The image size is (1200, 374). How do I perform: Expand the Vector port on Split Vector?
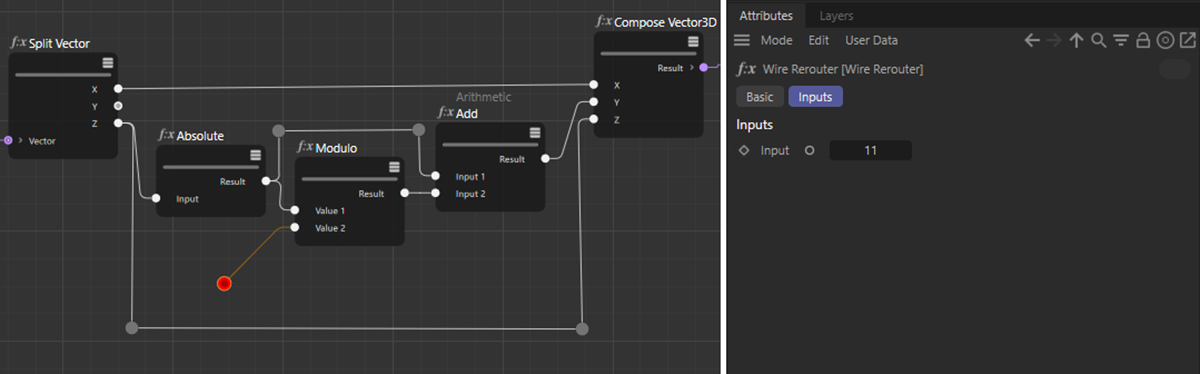coord(20,140)
